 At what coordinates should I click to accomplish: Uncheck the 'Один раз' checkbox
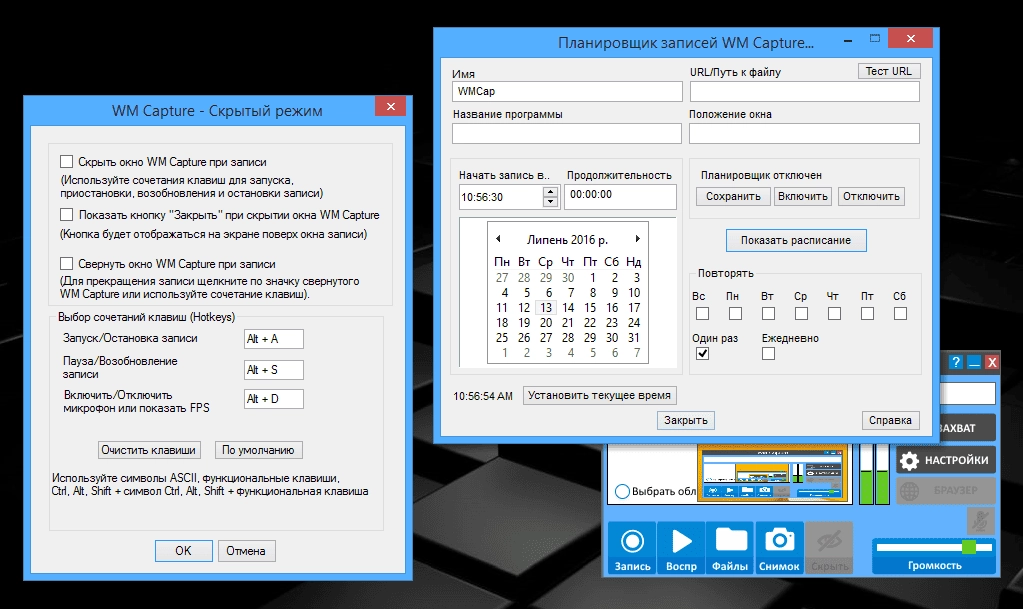tap(702, 354)
